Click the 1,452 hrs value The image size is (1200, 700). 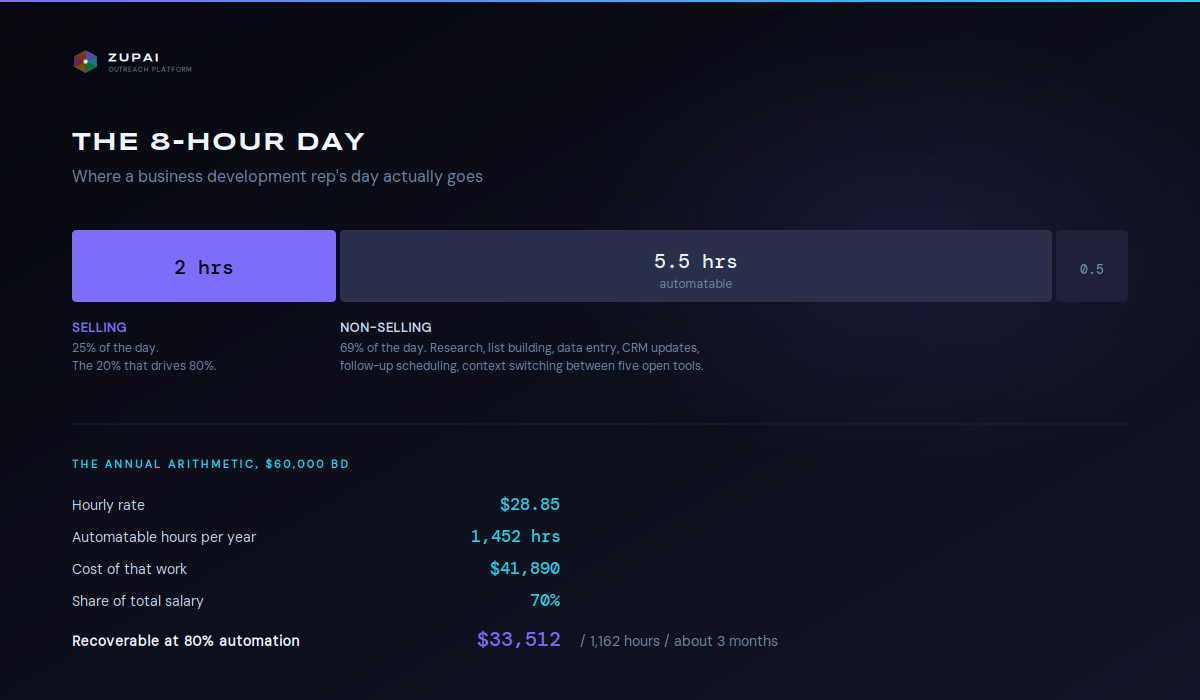516,537
